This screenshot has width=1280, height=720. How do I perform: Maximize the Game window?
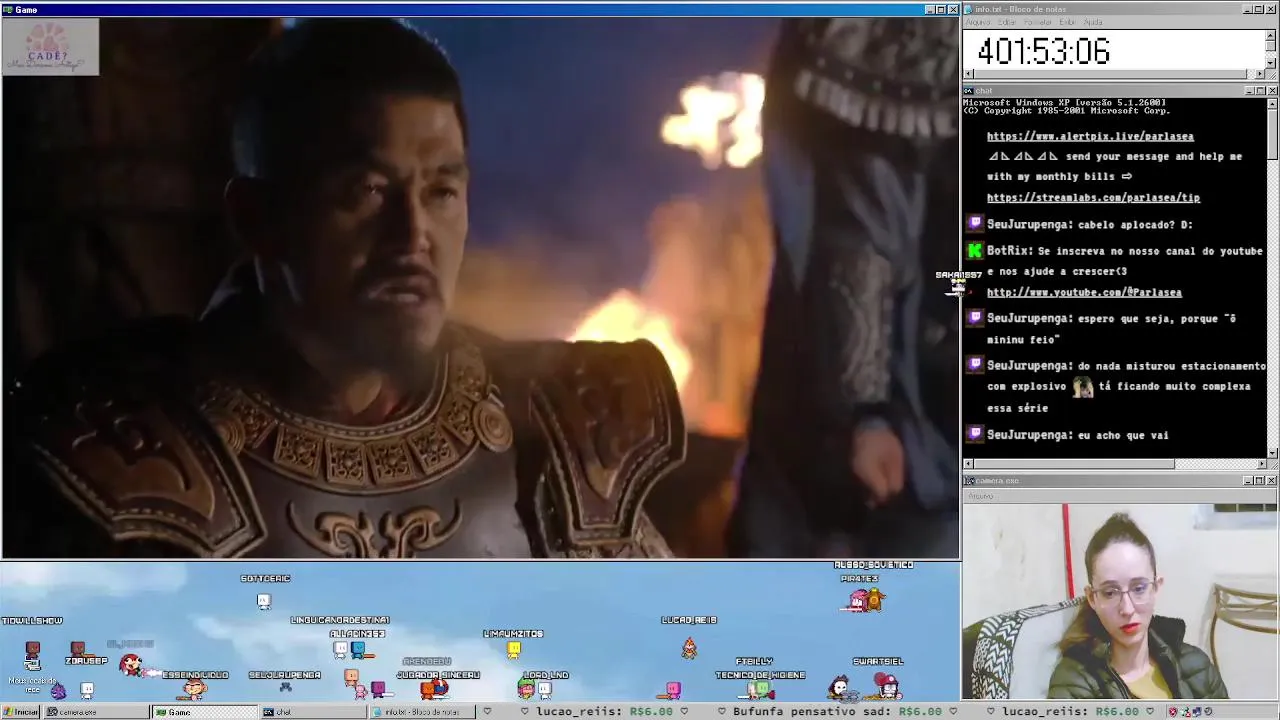coord(941,9)
